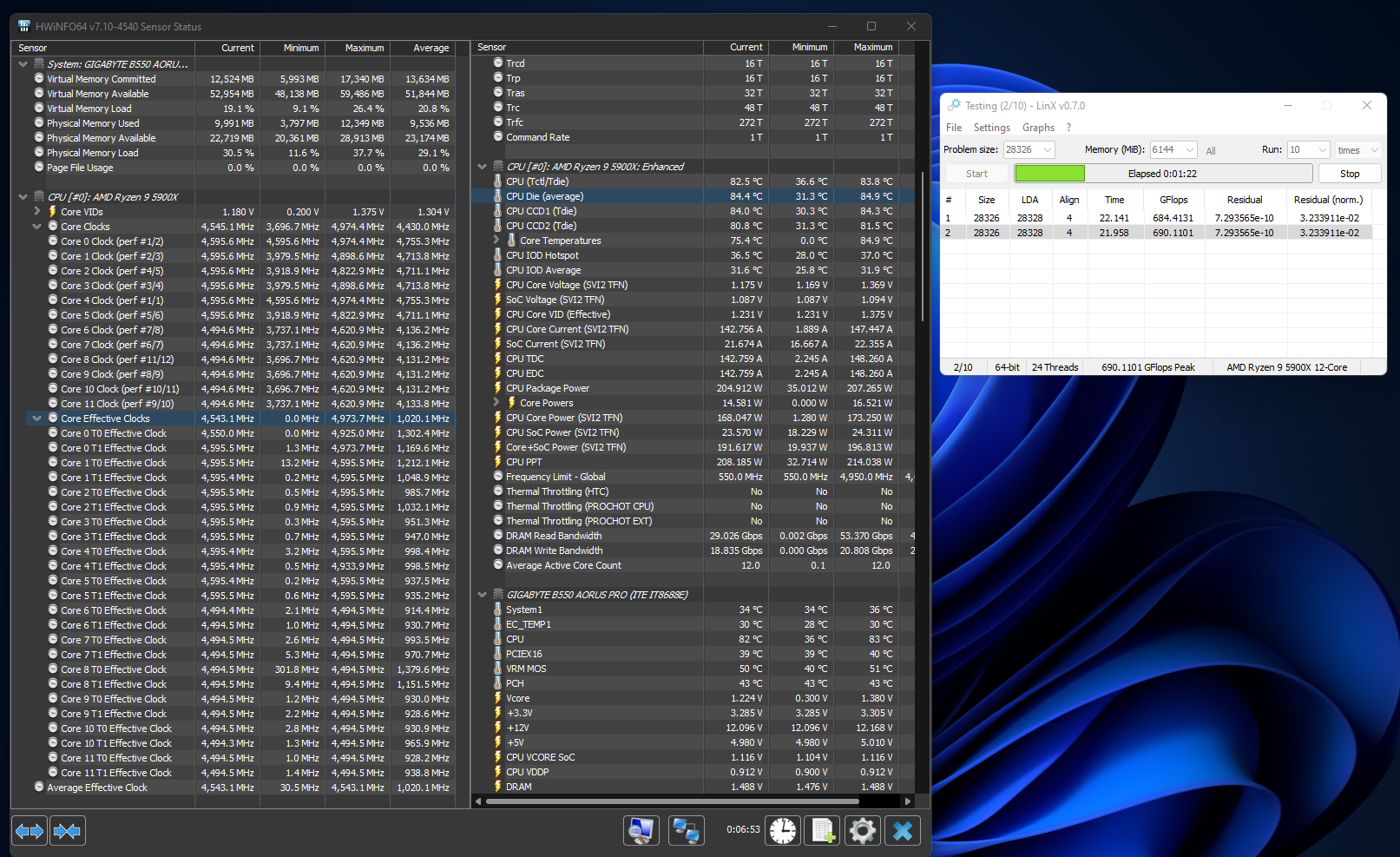
Task: Click the collapse columns arrows icon in HWiNFO
Action: click(67, 831)
